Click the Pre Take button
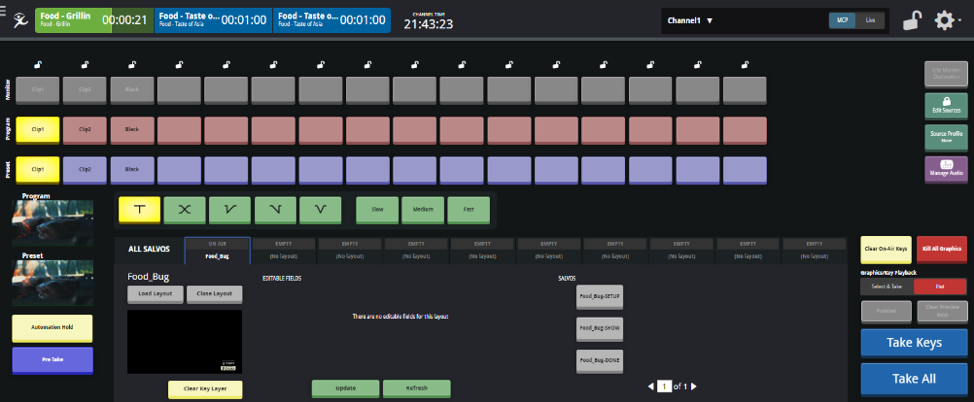 (52, 360)
